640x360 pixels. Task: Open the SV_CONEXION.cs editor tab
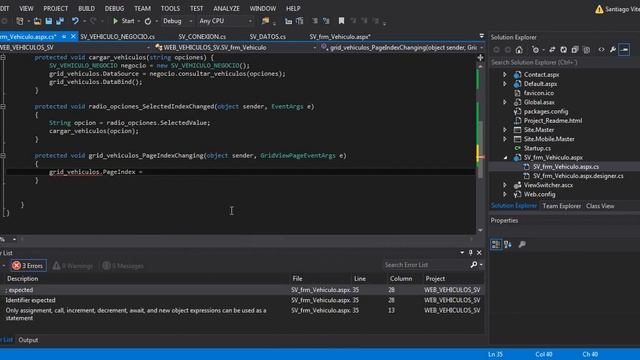202,37
